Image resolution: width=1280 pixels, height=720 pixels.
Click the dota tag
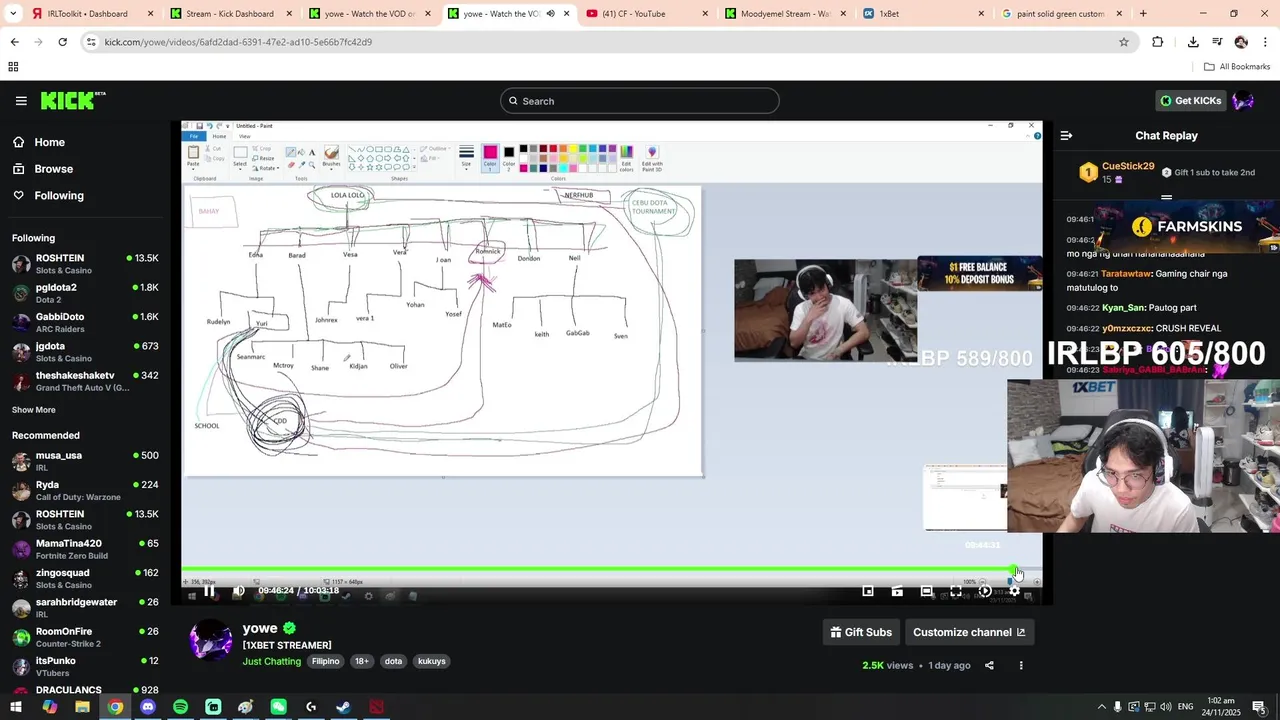click(393, 661)
